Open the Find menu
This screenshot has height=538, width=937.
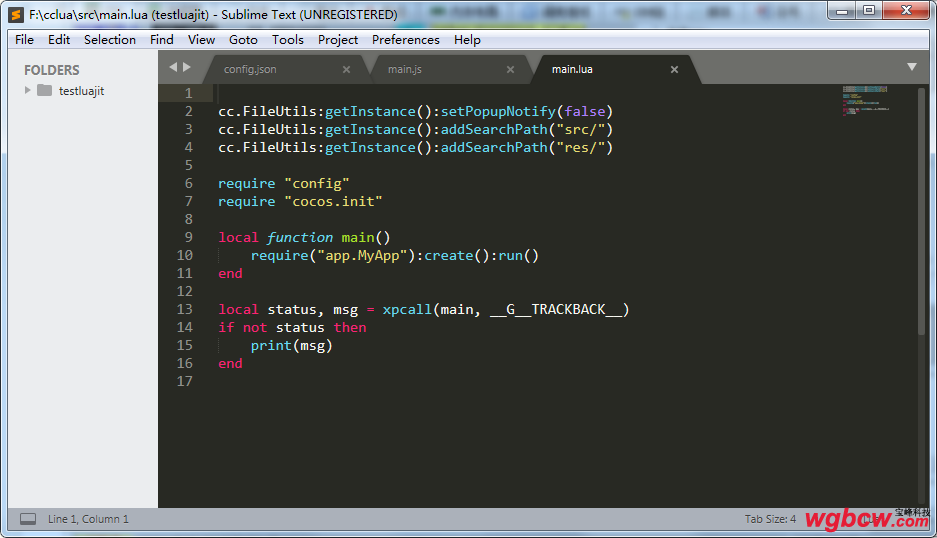162,39
